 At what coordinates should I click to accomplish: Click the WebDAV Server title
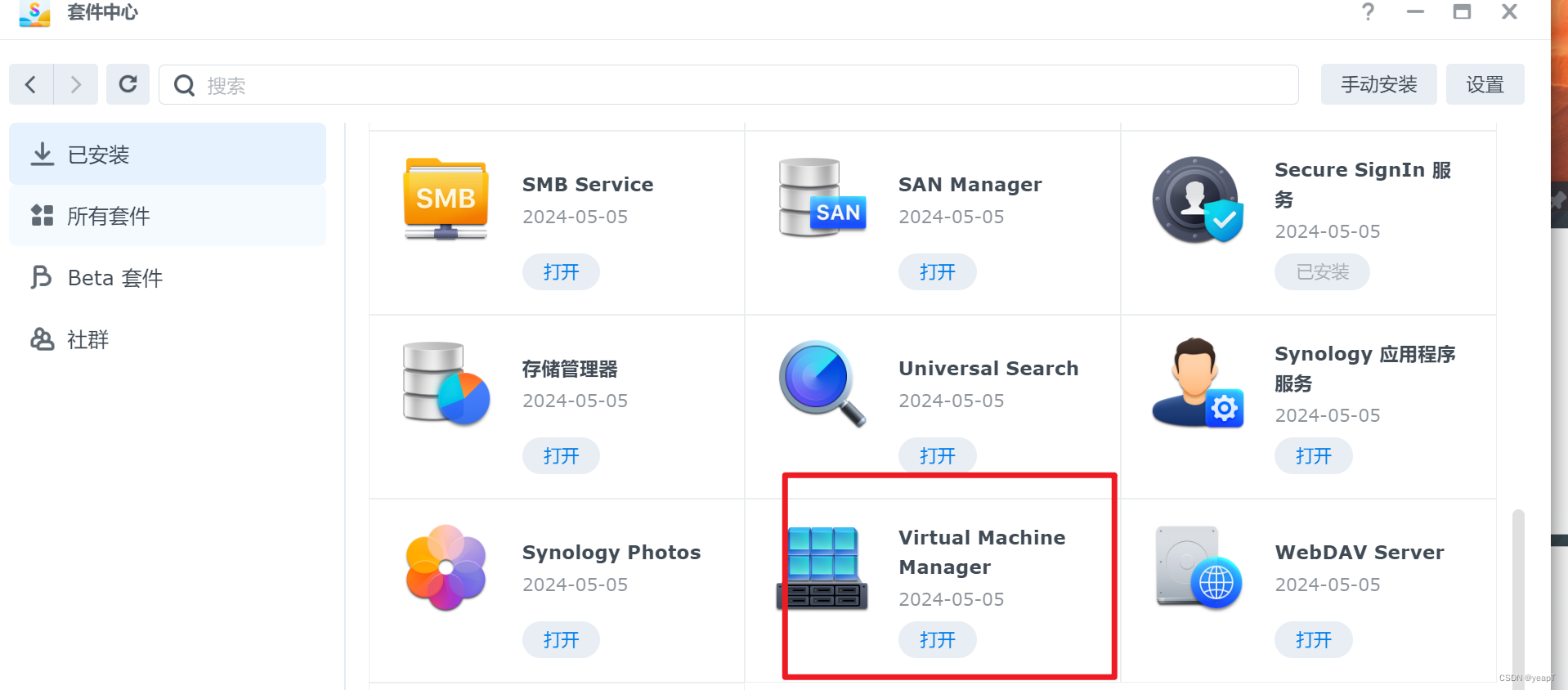point(1360,553)
